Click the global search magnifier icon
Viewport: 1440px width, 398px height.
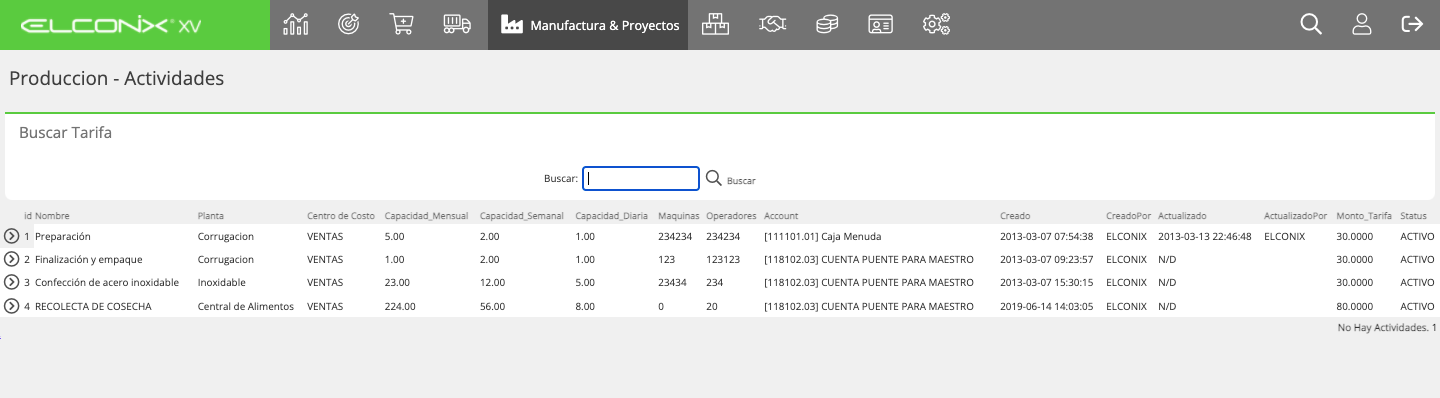point(1311,25)
